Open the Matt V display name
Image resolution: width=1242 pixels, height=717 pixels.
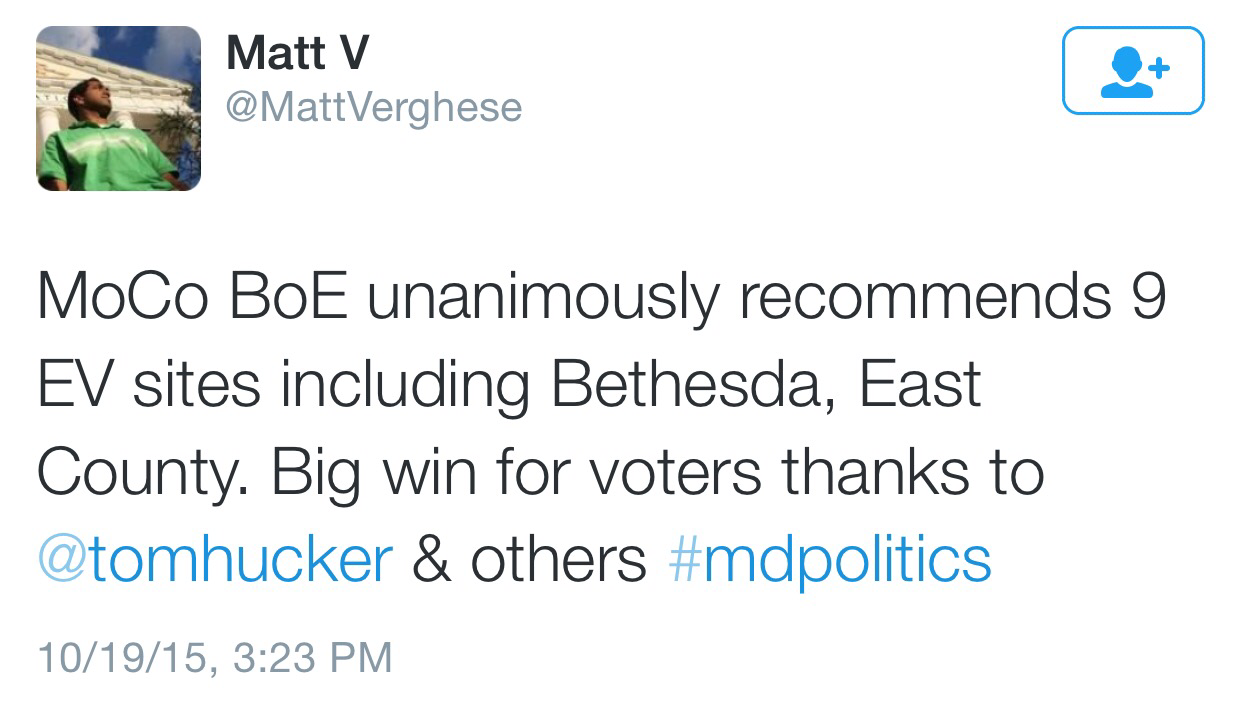(x=297, y=52)
